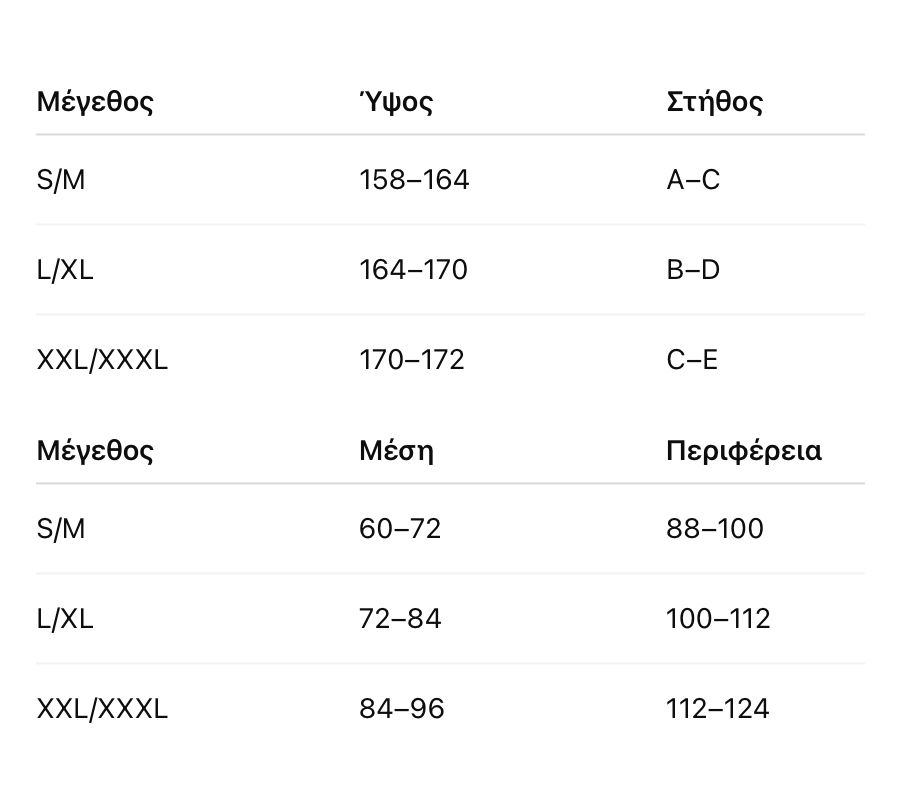Select the 72–84 waist value
This screenshot has height=808, width=907.
tap(400, 619)
